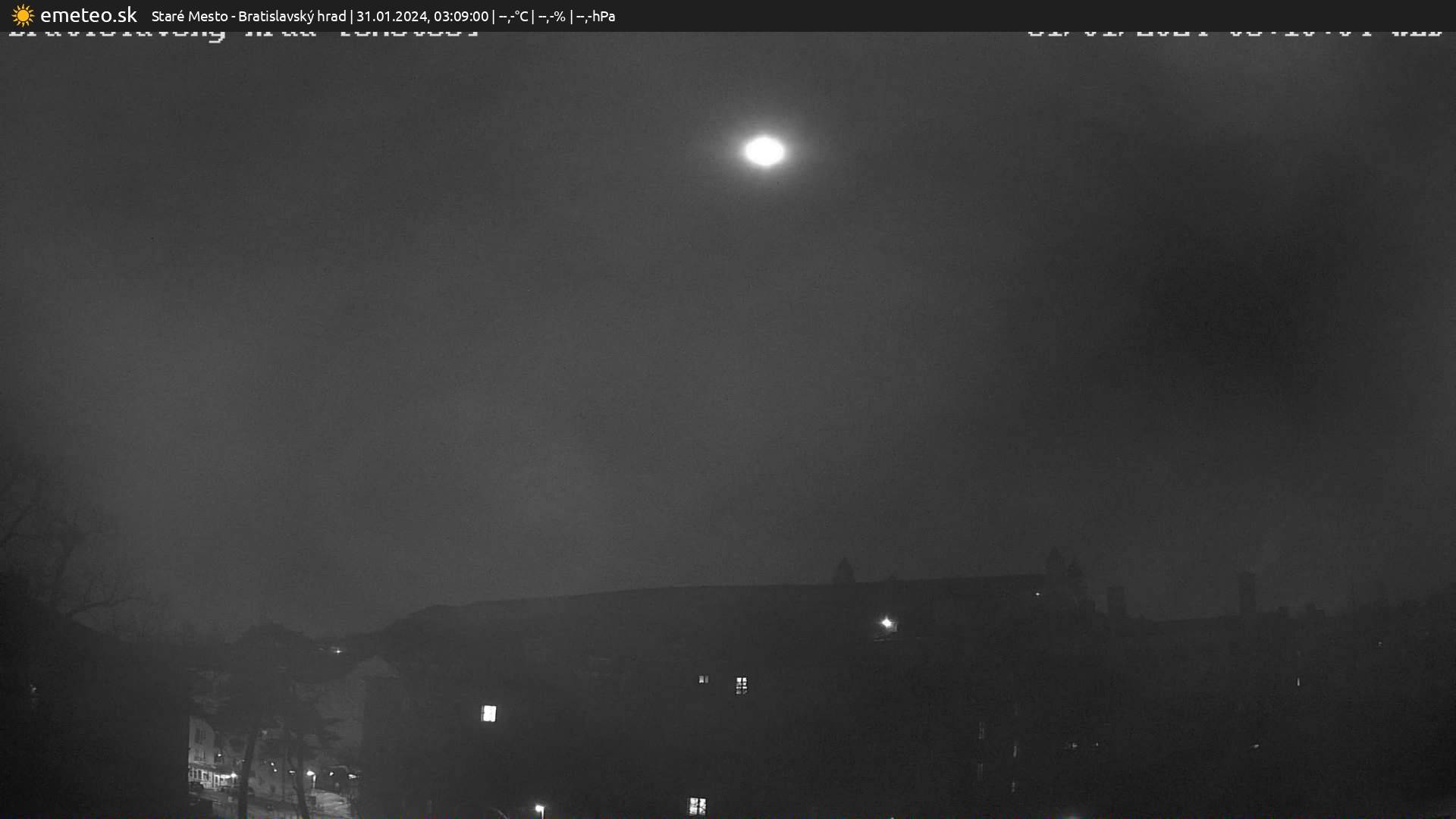Click the 03:09:00 time in header
The width and height of the screenshot is (1456, 819).
(461, 16)
